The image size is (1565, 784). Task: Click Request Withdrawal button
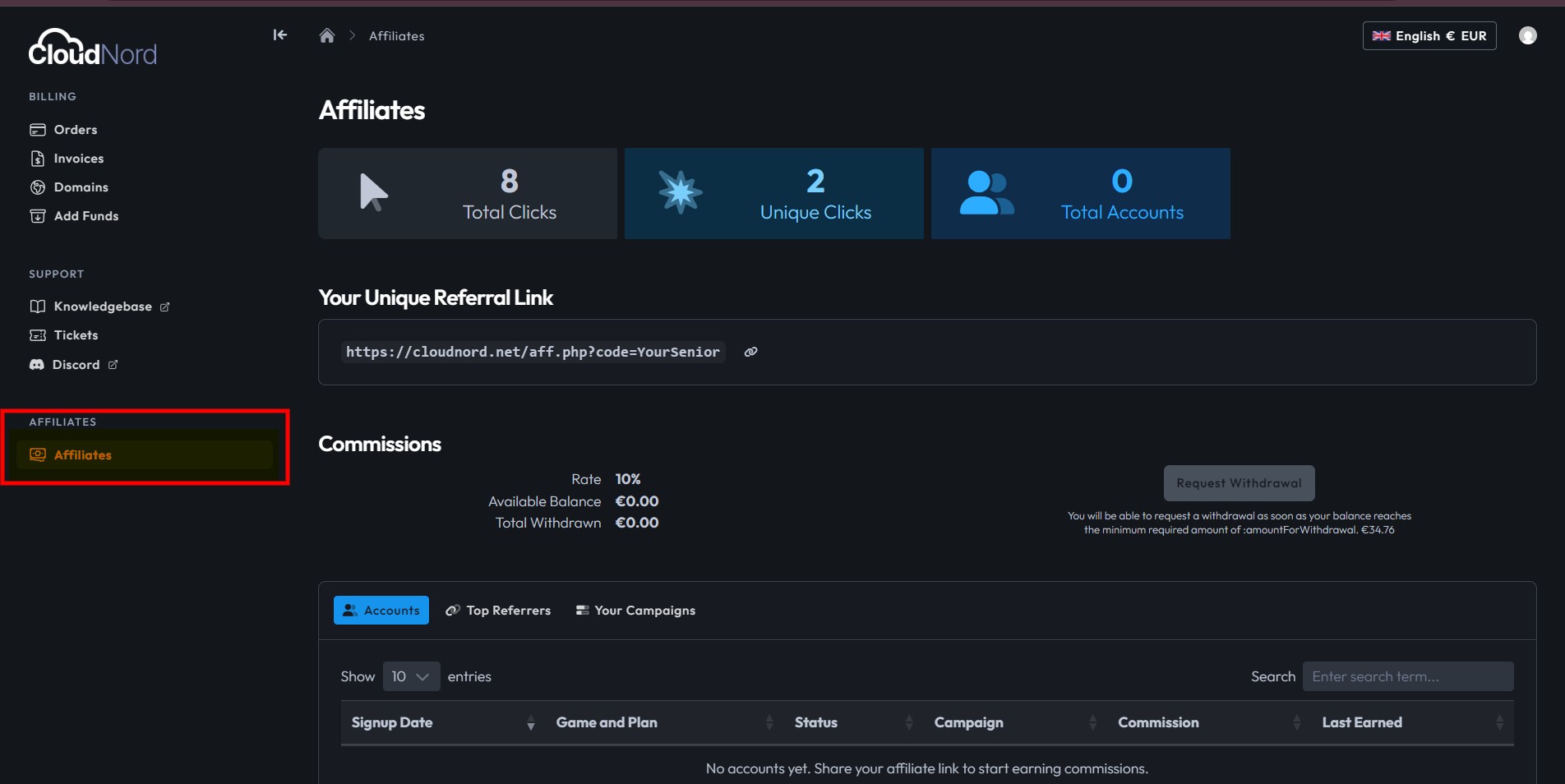click(x=1239, y=483)
